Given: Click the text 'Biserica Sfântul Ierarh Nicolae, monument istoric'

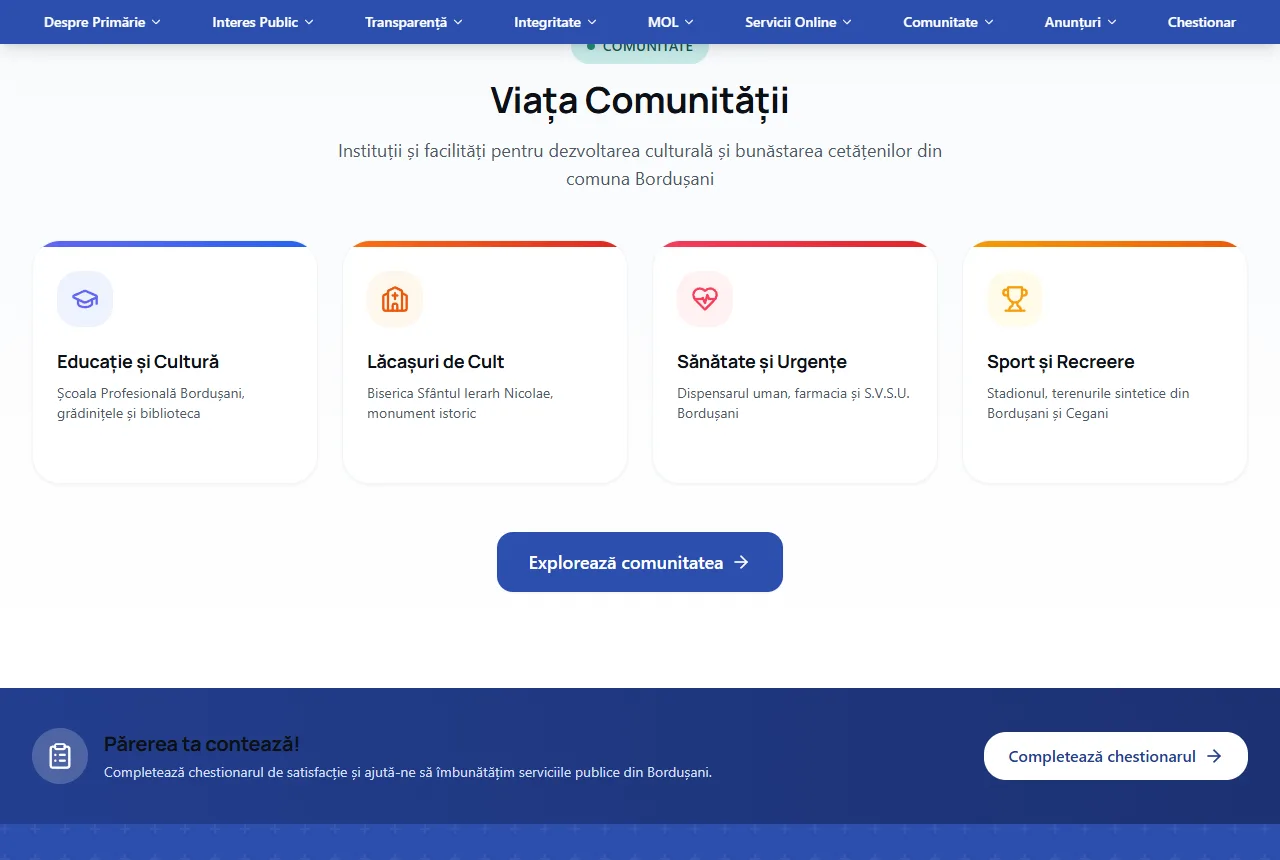Looking at the screenshot, I should click(460, 403).
